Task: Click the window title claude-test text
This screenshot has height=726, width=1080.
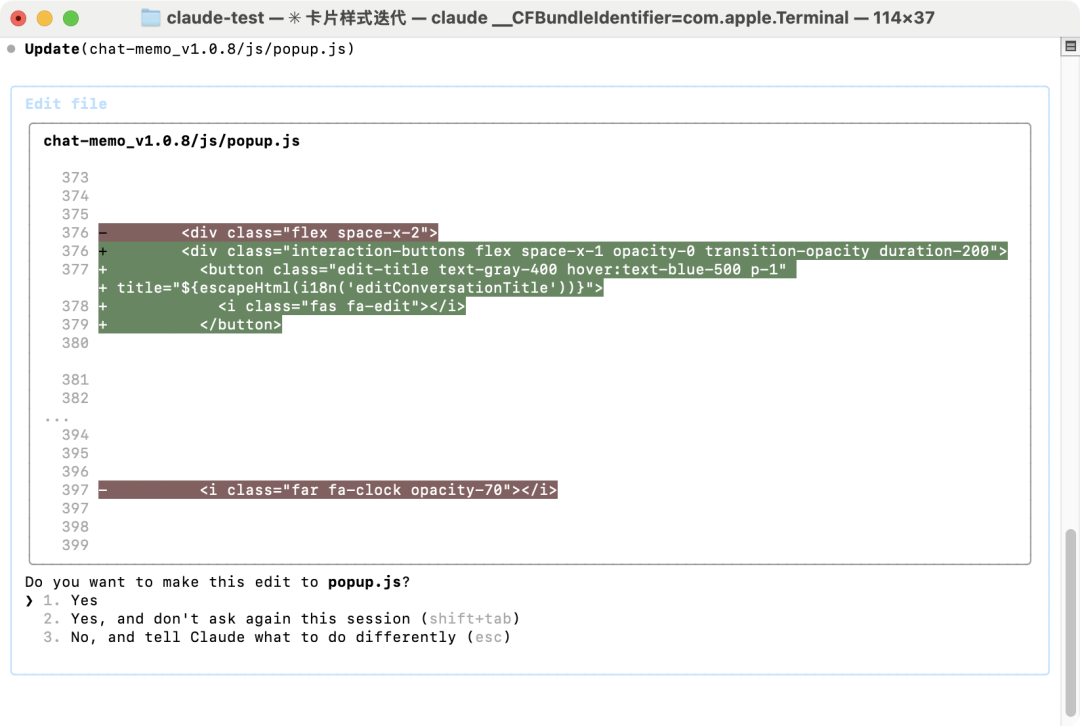Action: point(215,18)
